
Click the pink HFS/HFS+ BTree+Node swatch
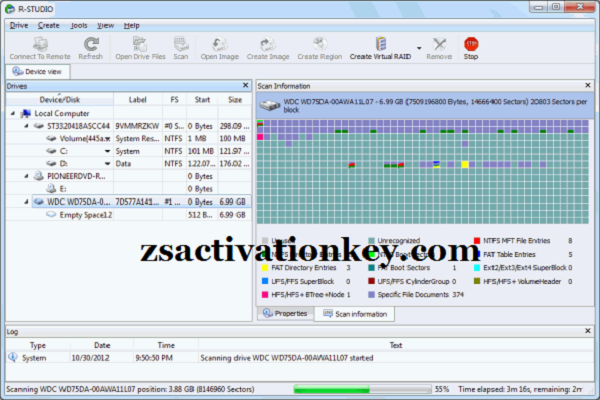265,294
